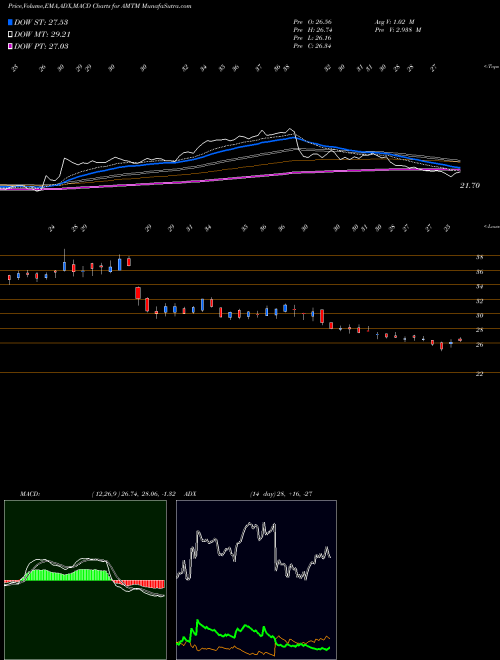500x660 pixels.
Task: Click the 32 price axis label
Action: coord(479,301)
